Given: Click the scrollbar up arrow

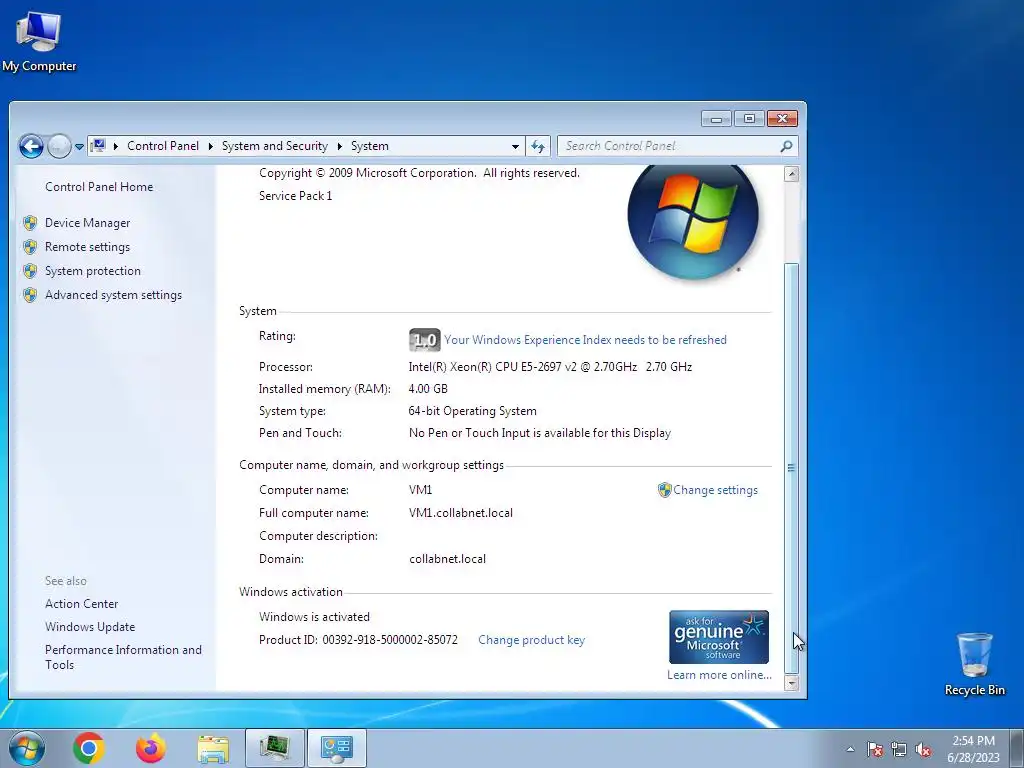Looking at the screenshot, I should click(x=792, y=174).
